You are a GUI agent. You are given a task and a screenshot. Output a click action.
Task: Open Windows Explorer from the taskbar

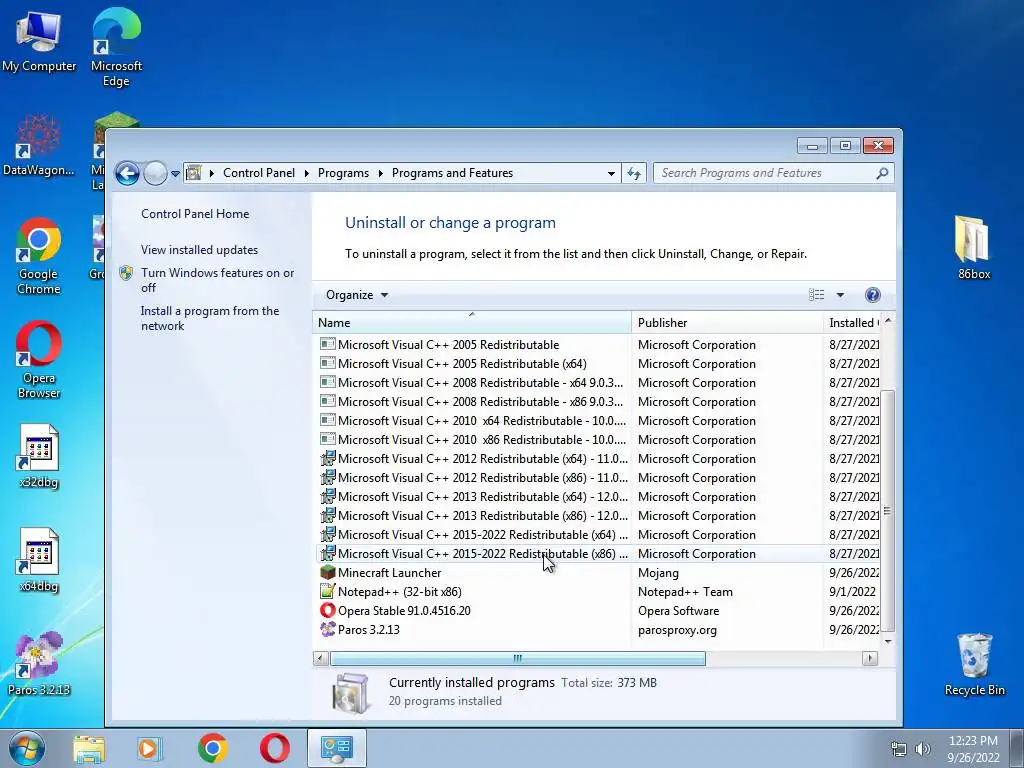(89, 749)
